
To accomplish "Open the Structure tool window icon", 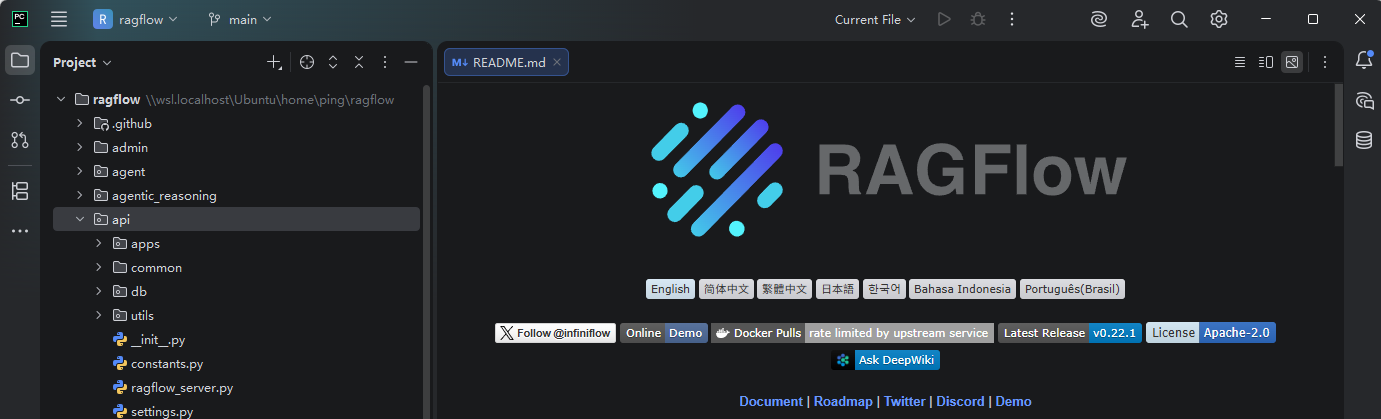I will pos(20,191).
